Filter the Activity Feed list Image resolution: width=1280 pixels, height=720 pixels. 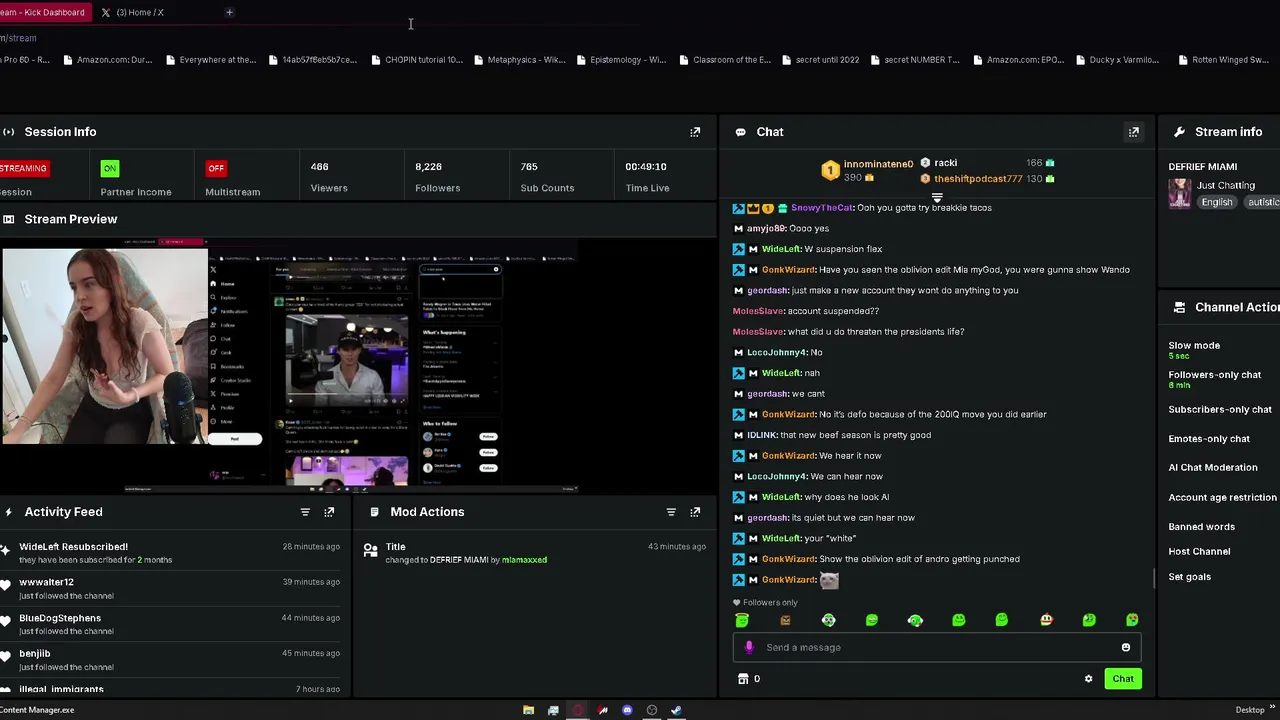click(305, 512)
